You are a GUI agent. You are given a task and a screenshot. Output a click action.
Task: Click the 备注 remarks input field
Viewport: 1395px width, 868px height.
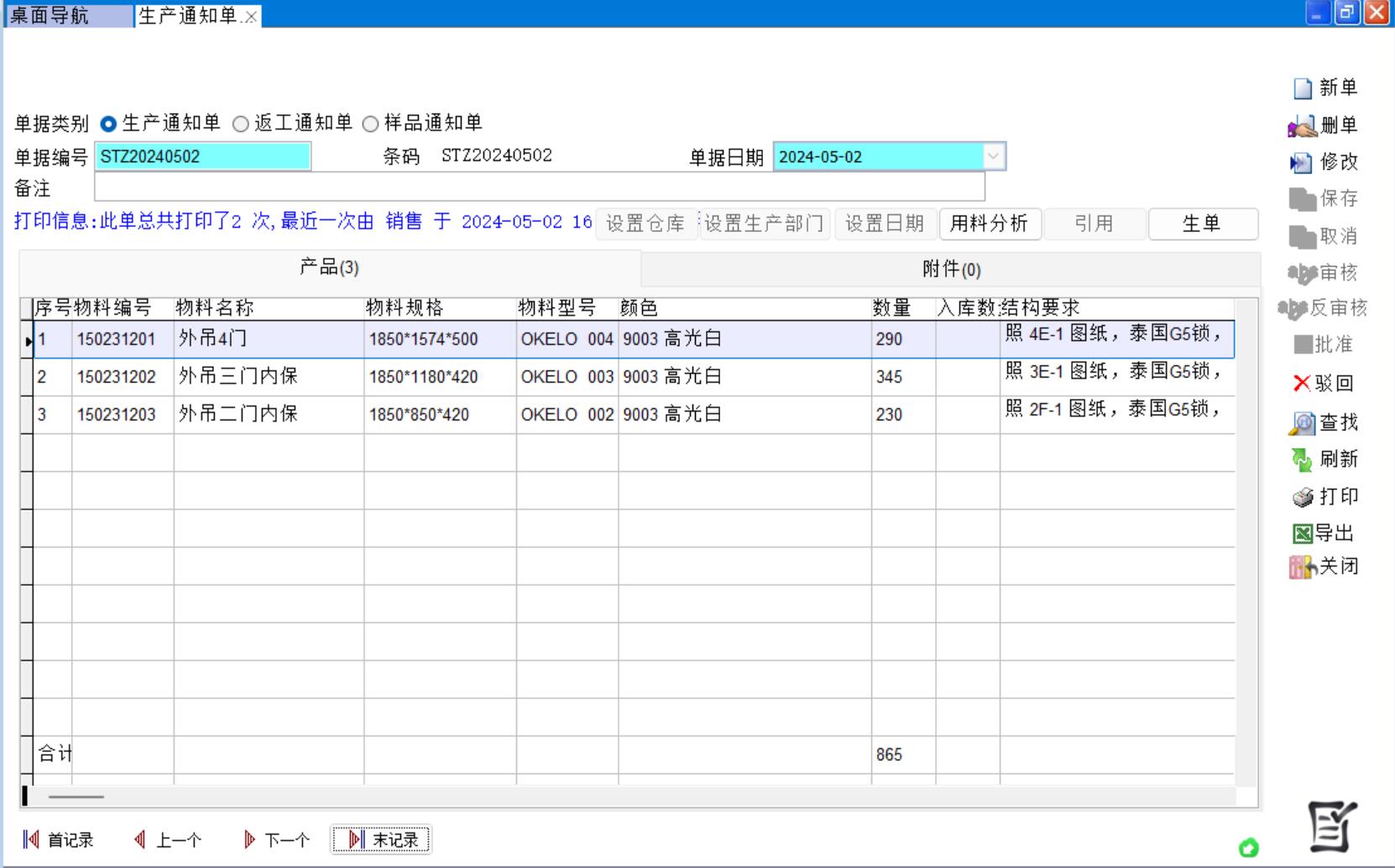pyautogui.click(x=539, y=188)
